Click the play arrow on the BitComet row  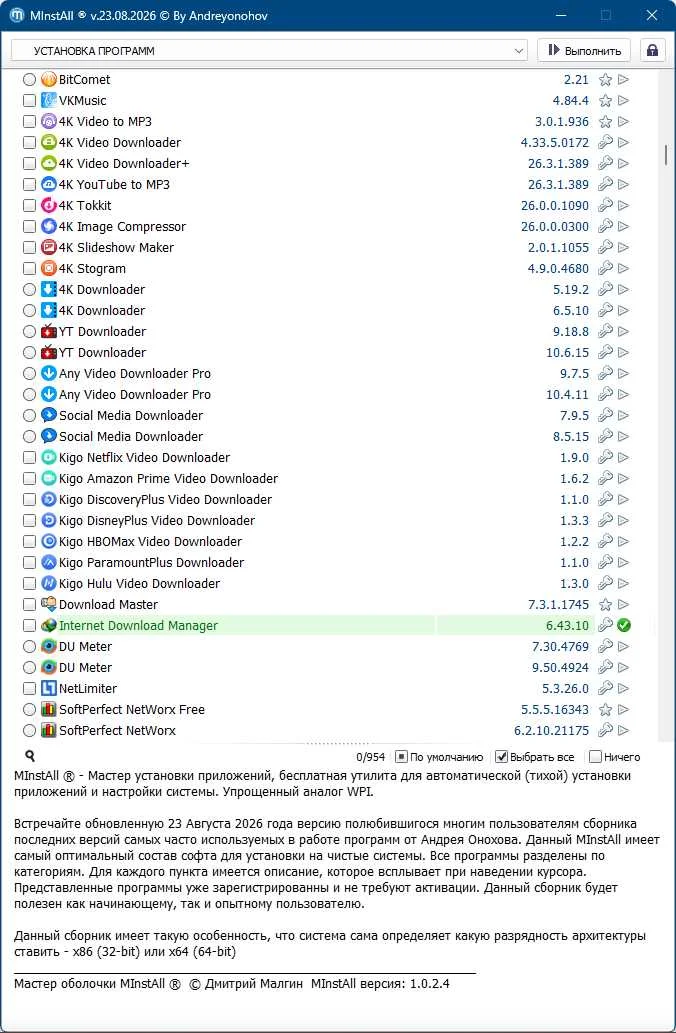(x=623, y=80)
